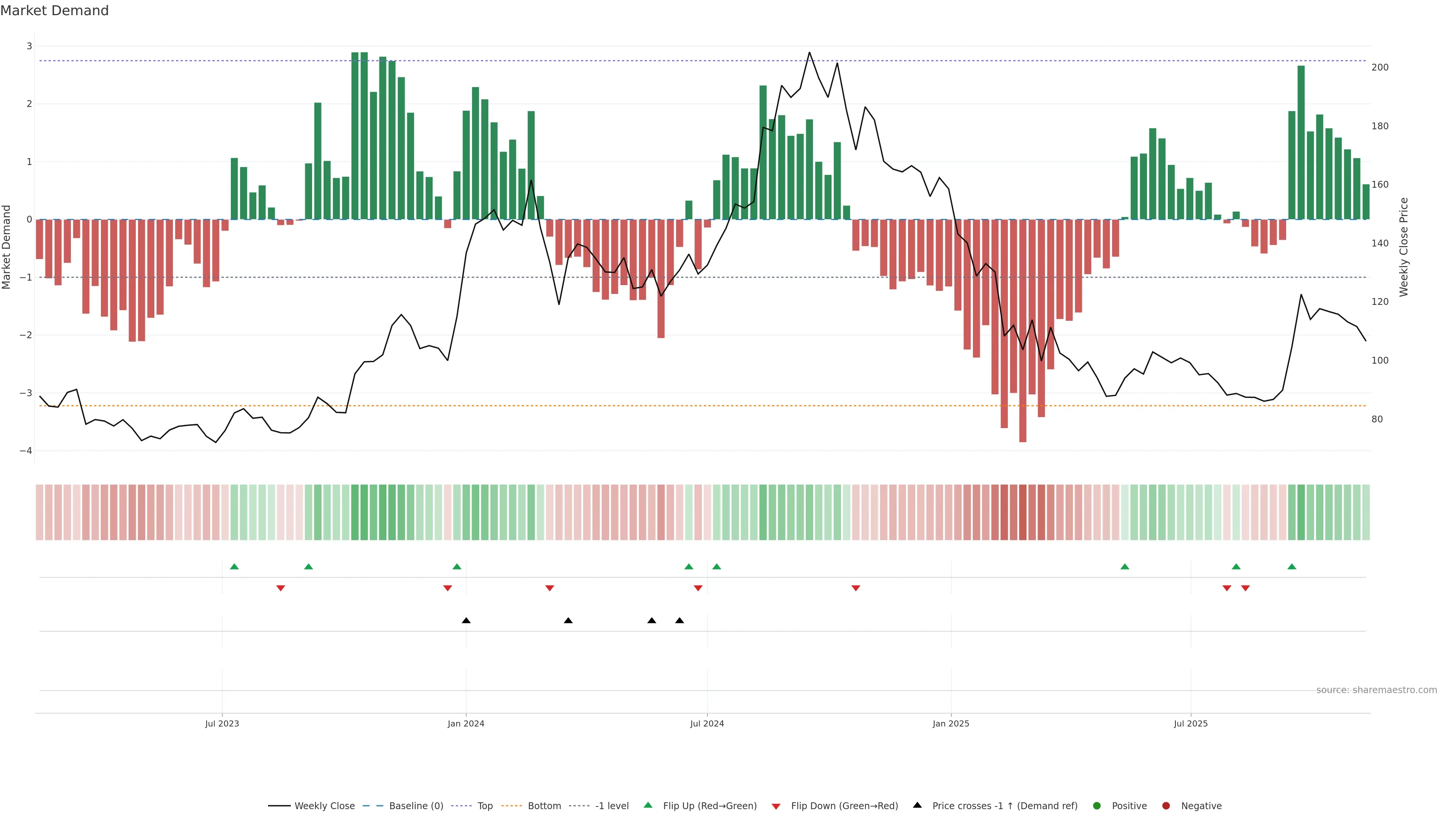Click the green Flip Up legend triangle
Viewport: 1456px width, 819px height.
(648, 805)
